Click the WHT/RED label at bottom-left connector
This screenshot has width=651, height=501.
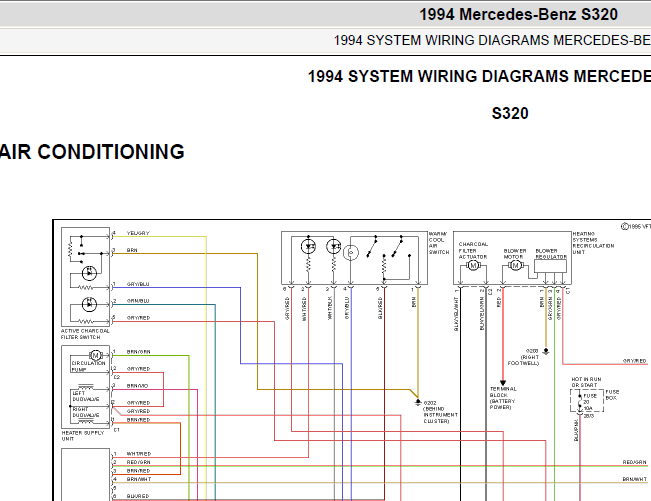tap(139, 454)
